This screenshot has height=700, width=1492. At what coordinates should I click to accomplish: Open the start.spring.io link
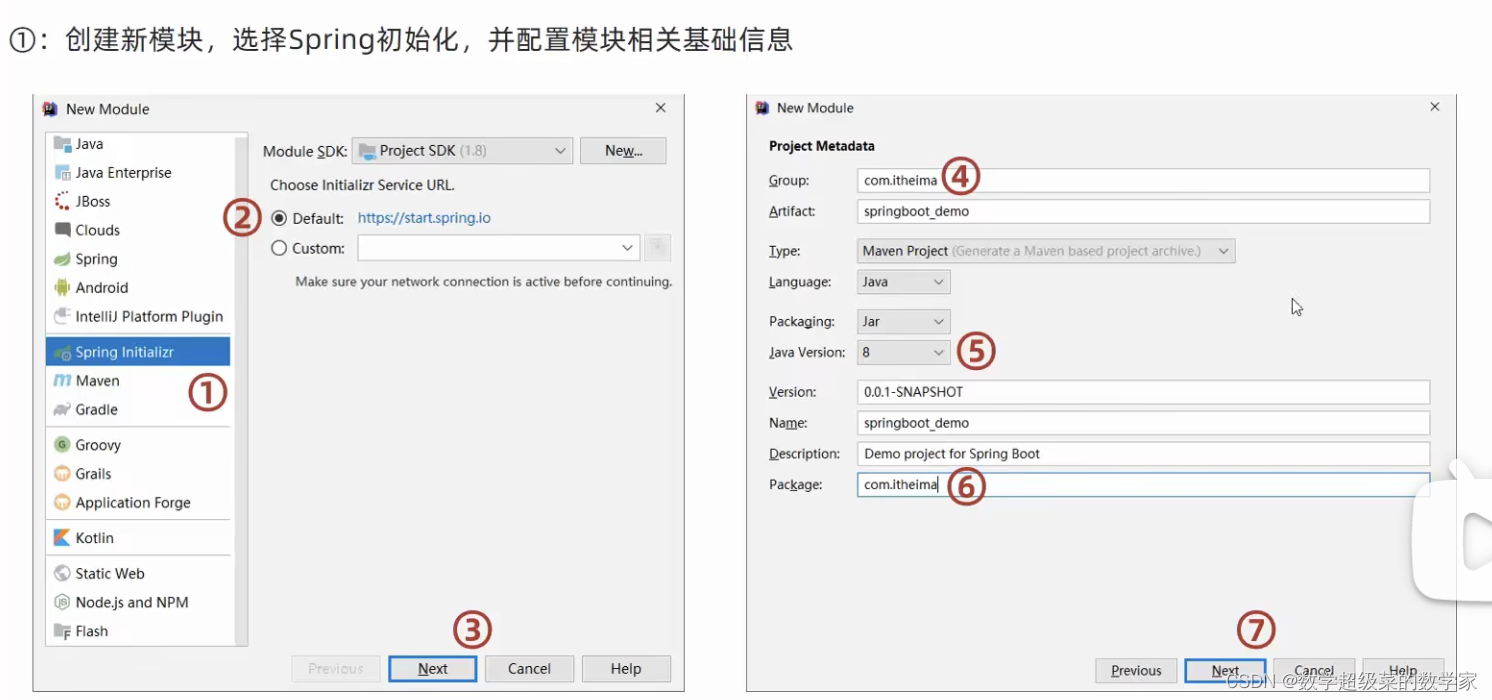tap(424, 218)
